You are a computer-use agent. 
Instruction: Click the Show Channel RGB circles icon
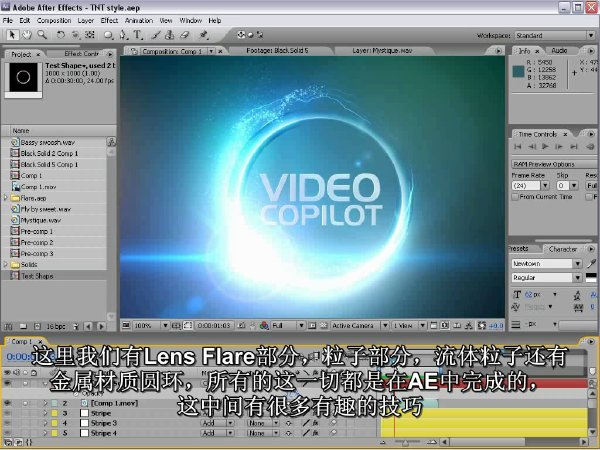click(264, 326)
